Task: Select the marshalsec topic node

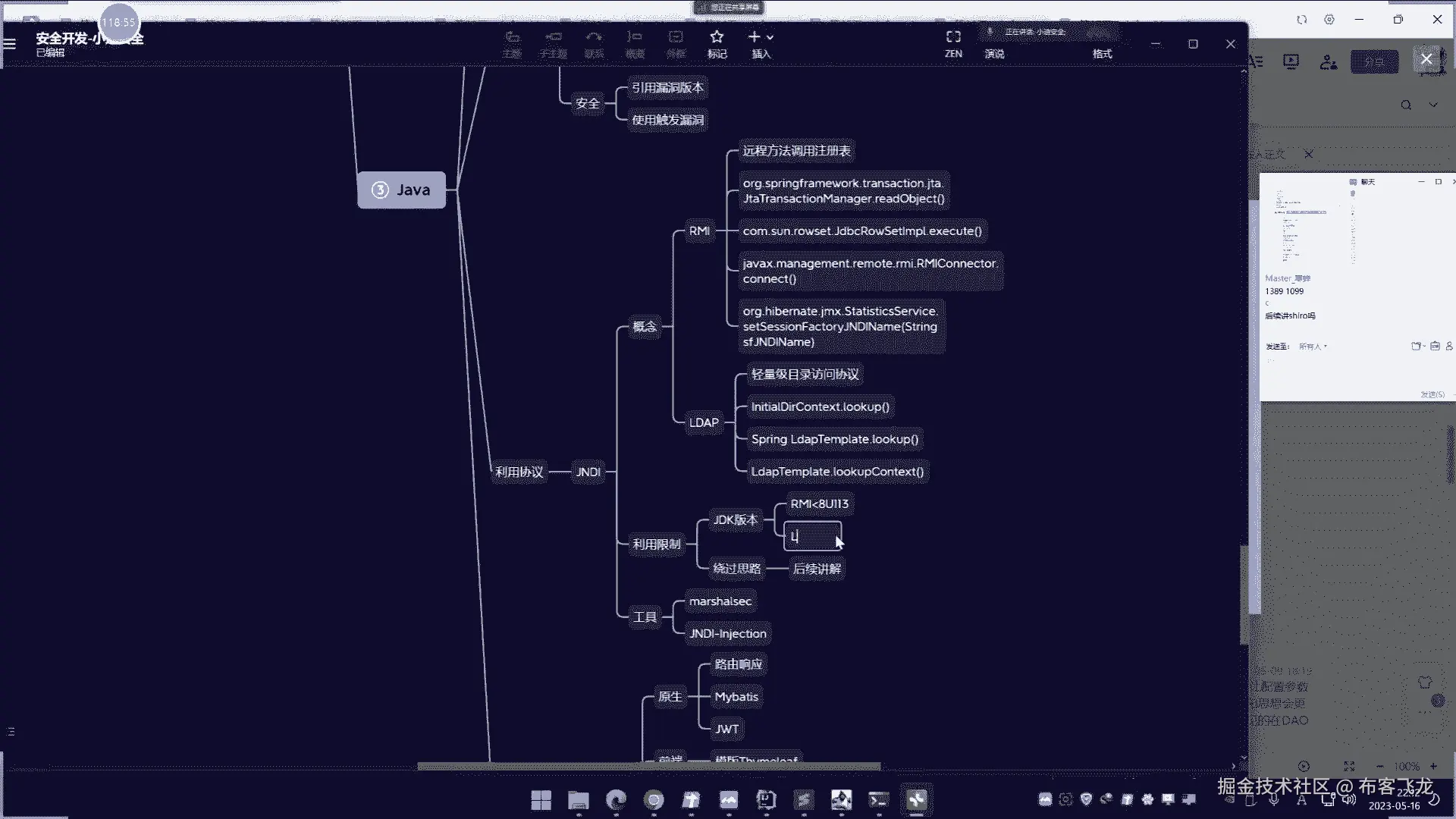Action: pyautogui.click(x=720, y=601)
